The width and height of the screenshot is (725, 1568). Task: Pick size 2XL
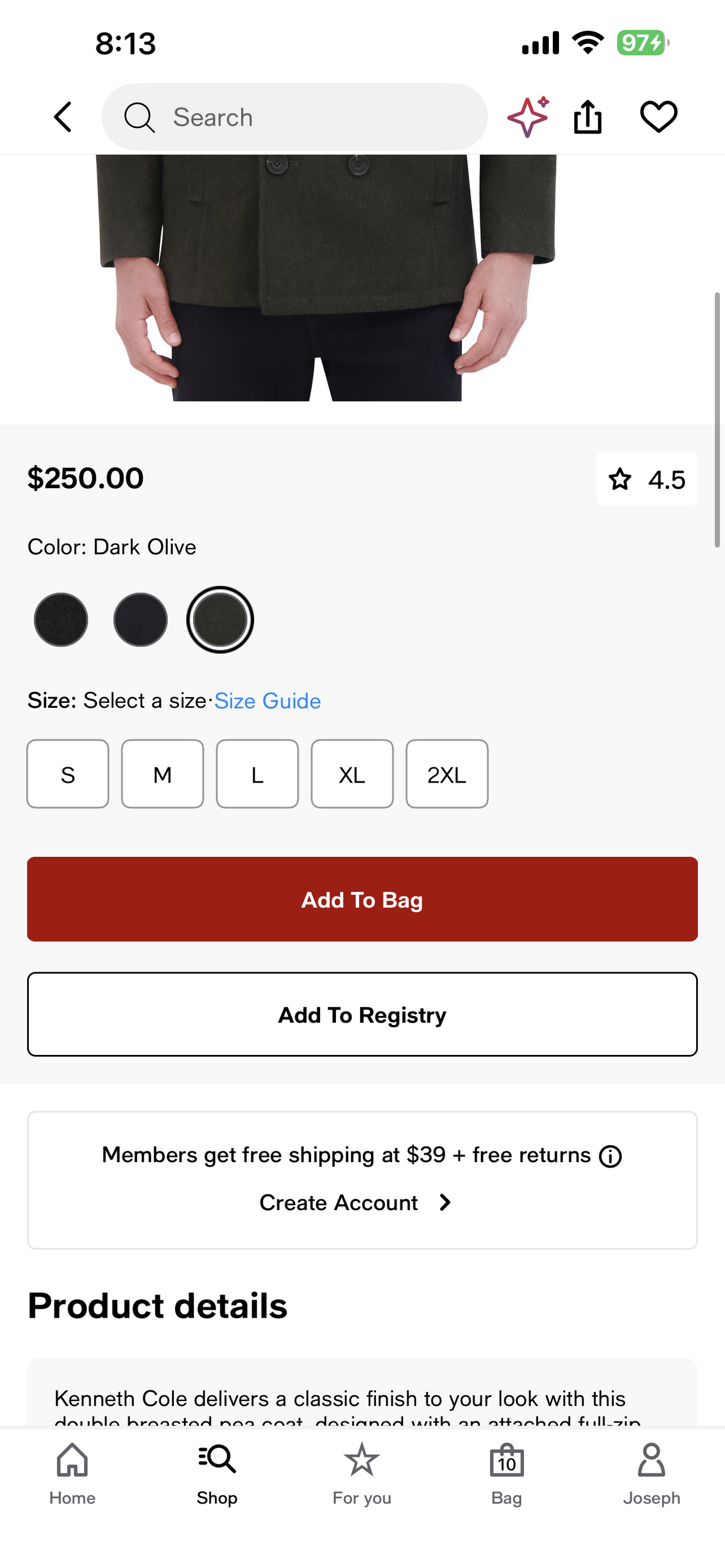coord(447,774)
